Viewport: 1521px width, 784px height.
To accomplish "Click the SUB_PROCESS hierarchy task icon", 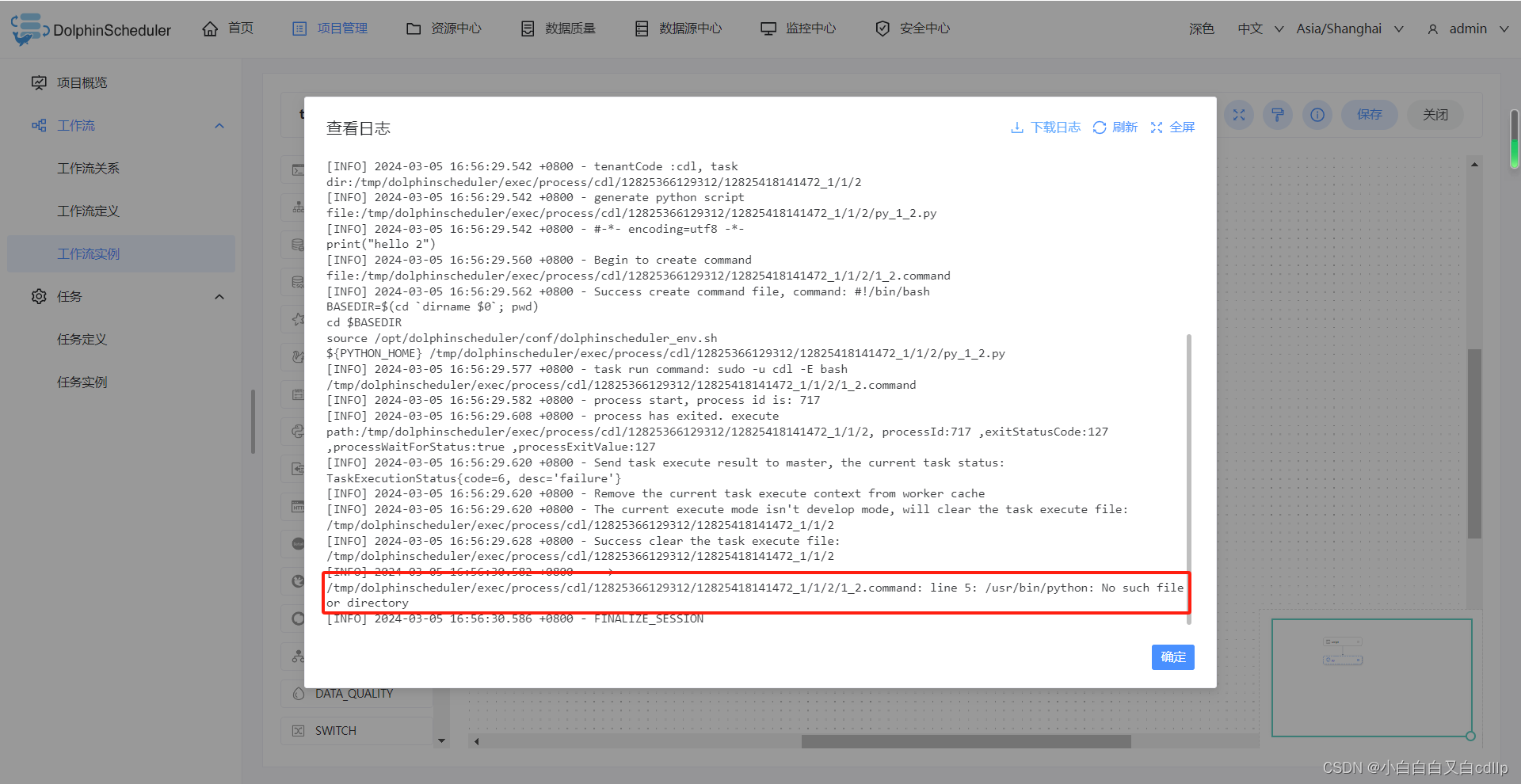I will (x=298, y=207).
